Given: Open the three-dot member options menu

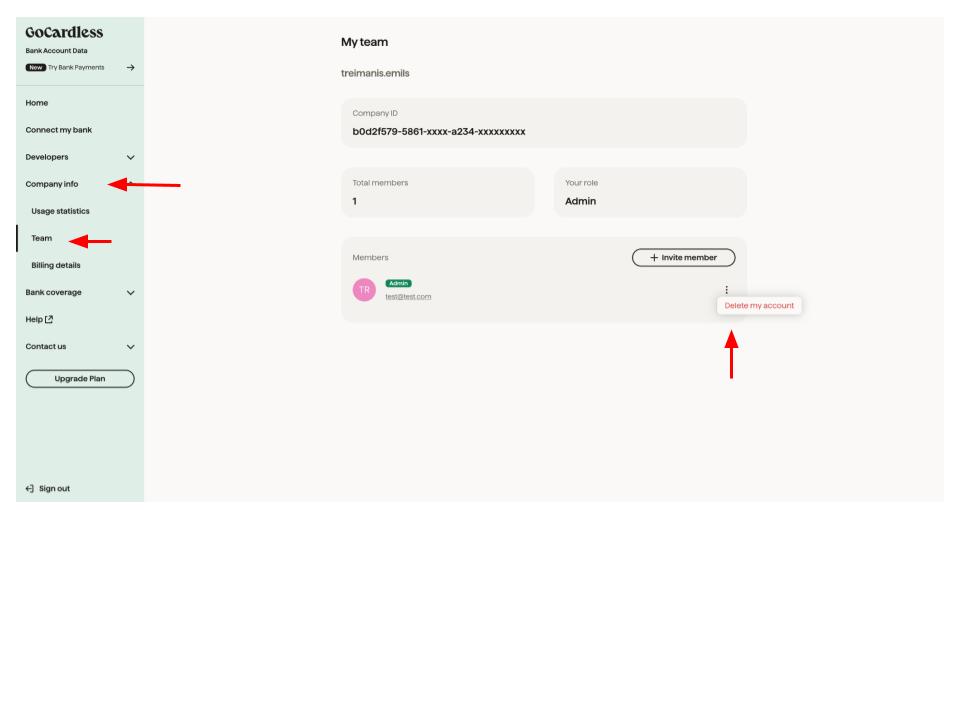Looking at the screenshot, I should pyautogui.click(x=726, y=290).
